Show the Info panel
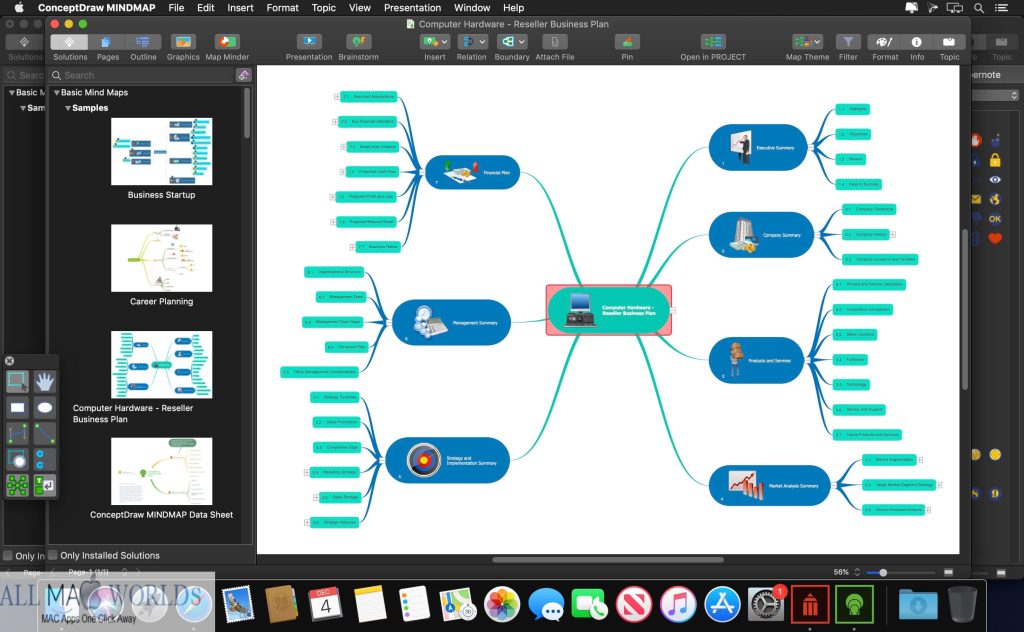The width and height of the screenshot is (1024, 632). [917, 42]
